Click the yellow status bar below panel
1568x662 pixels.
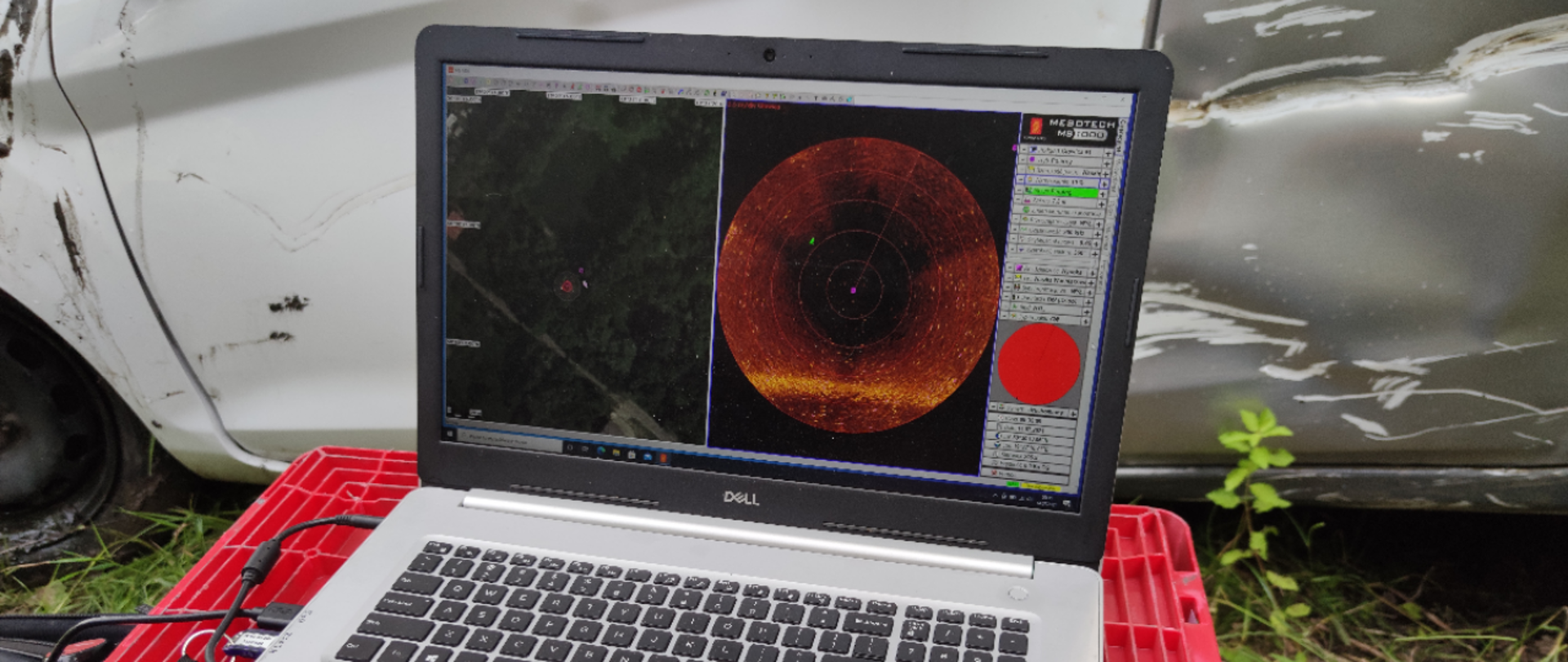click(x=1040, y=486)
